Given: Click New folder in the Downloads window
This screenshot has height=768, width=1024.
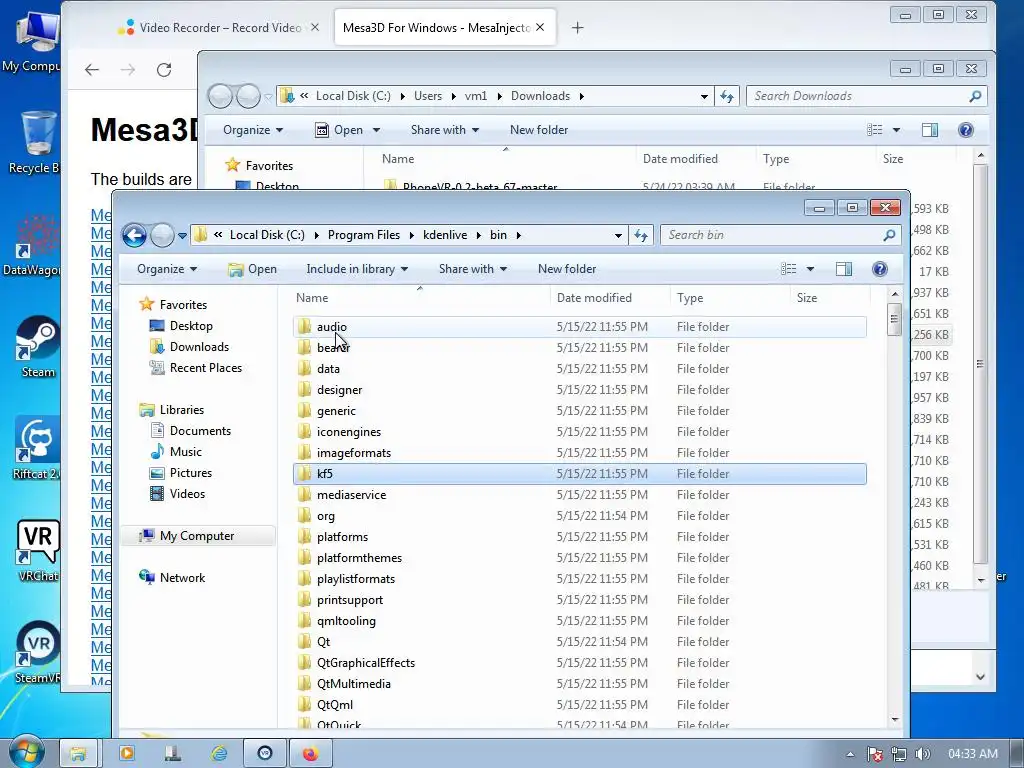Looking at the screenshot, I should pos(539,130).
